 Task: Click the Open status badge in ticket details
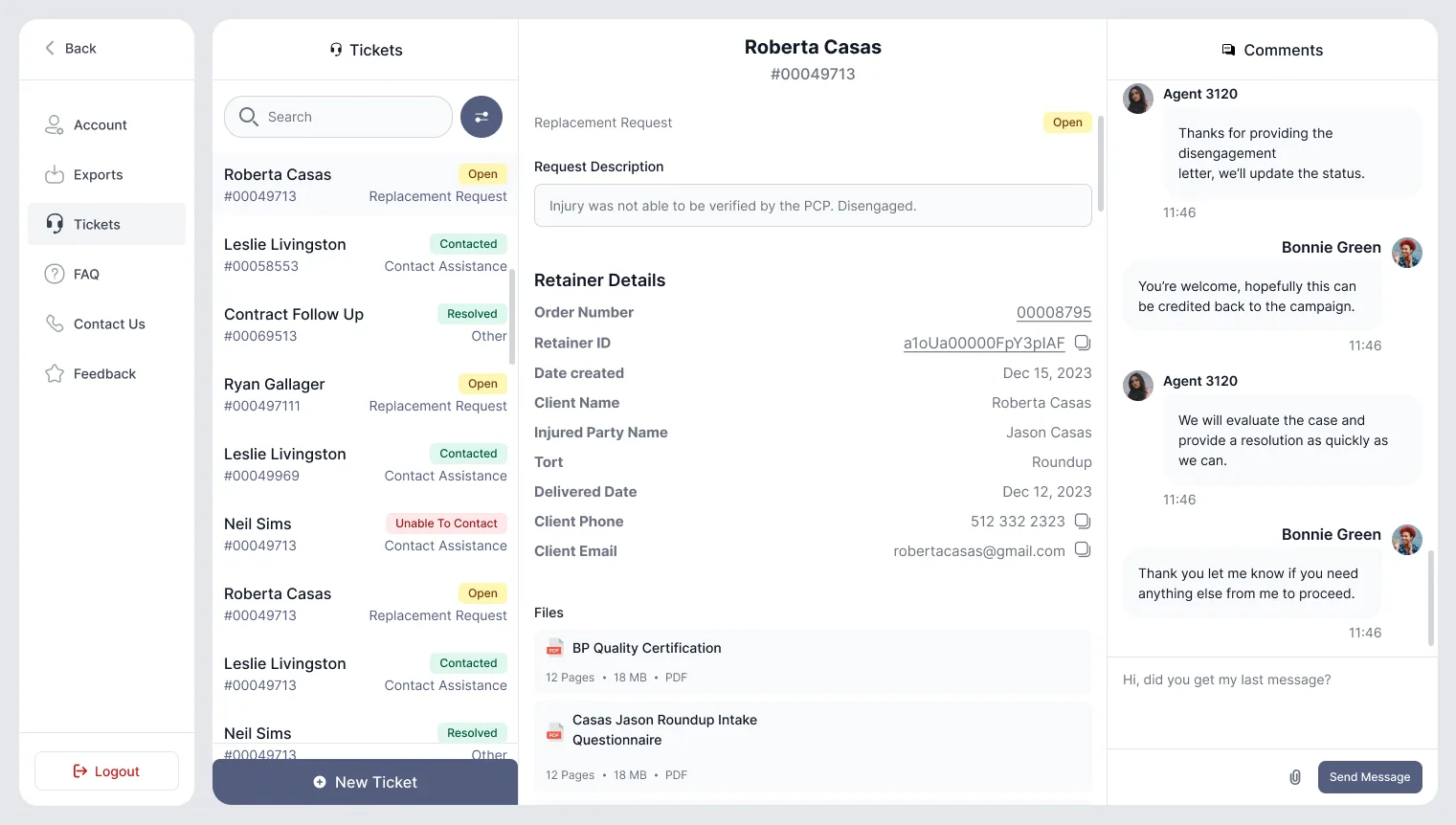coord(1067,123)
